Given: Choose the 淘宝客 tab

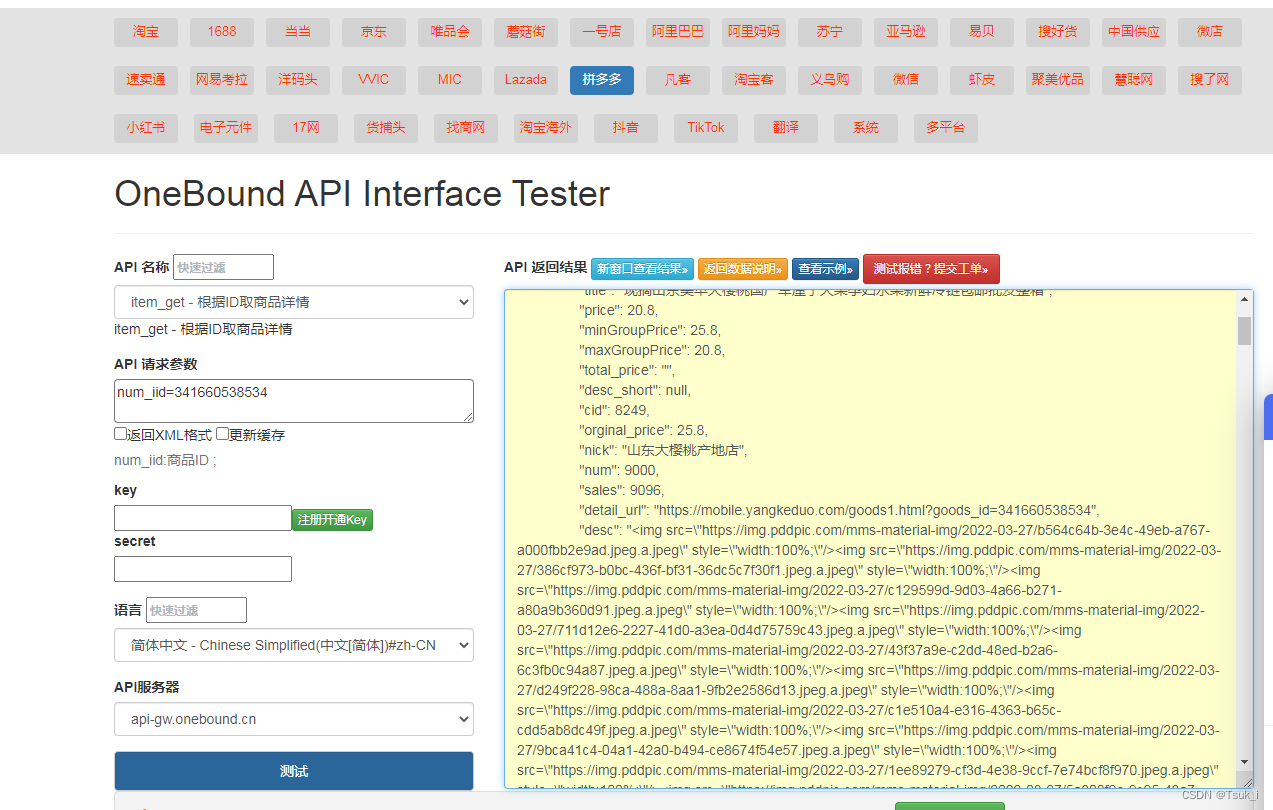Looking at the screenshot, I should [754, 80].
